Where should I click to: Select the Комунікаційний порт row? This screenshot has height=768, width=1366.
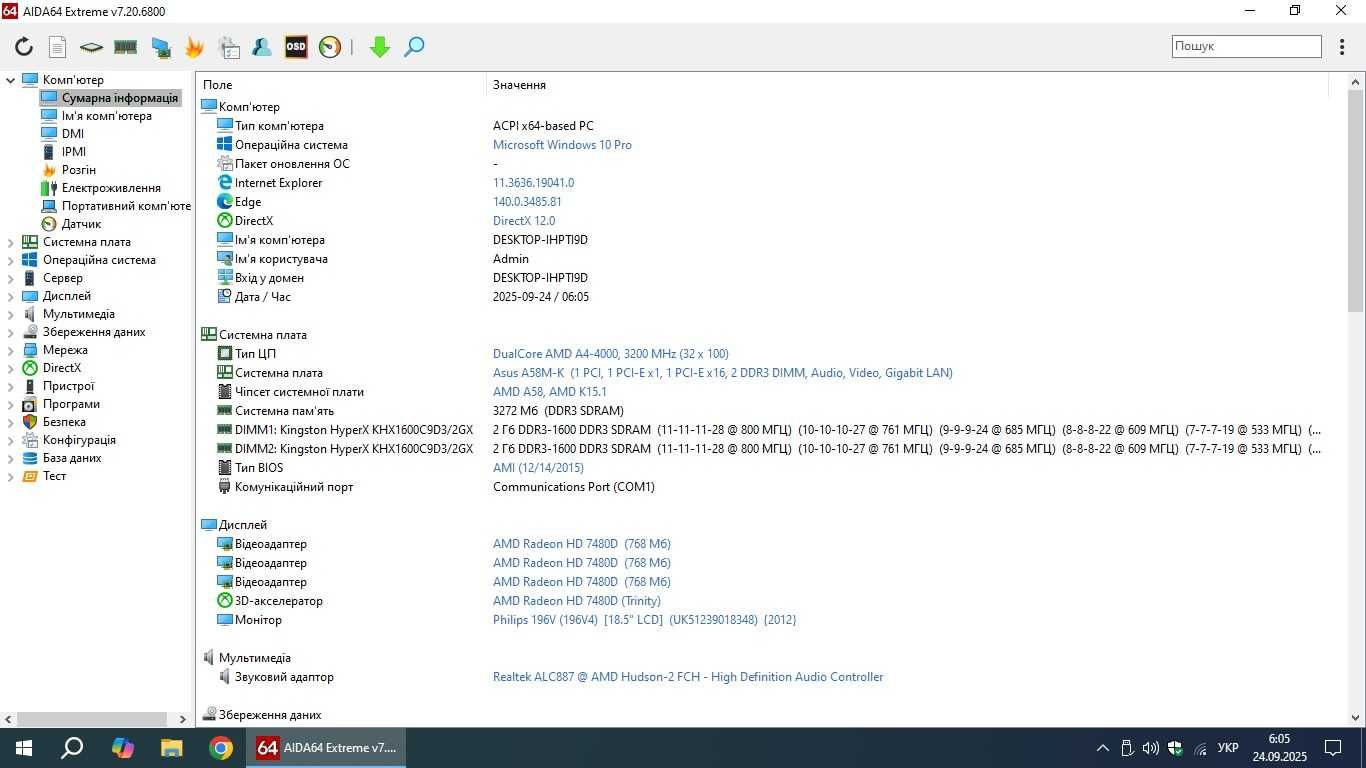tap(768, 487)
